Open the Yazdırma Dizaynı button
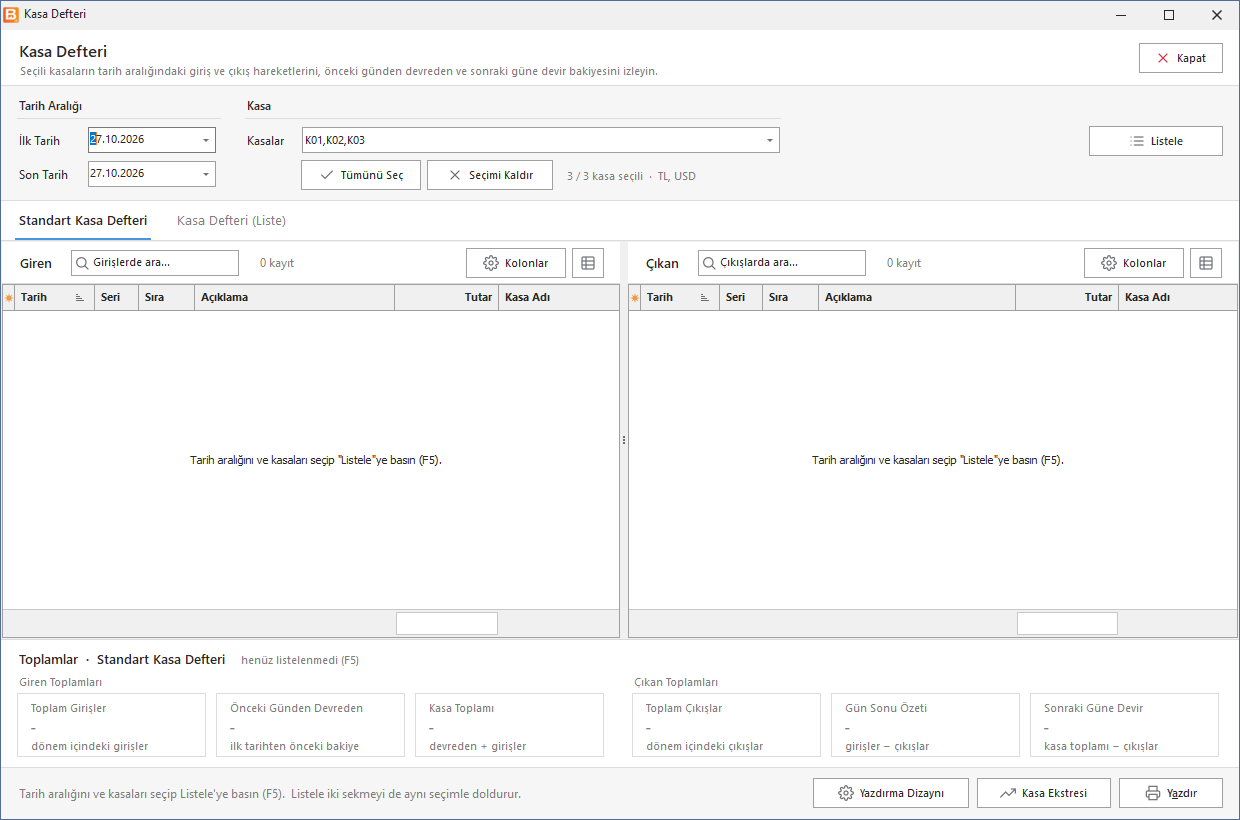The width and height of the screenshot is (1240, 820). tap(892, 793)
